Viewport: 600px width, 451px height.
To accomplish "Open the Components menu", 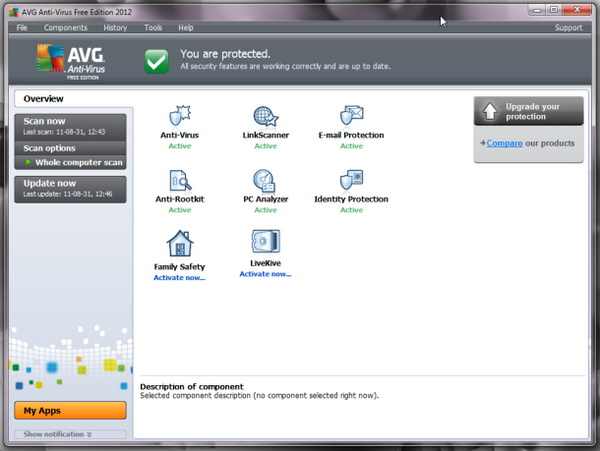I will pos(65,28).
